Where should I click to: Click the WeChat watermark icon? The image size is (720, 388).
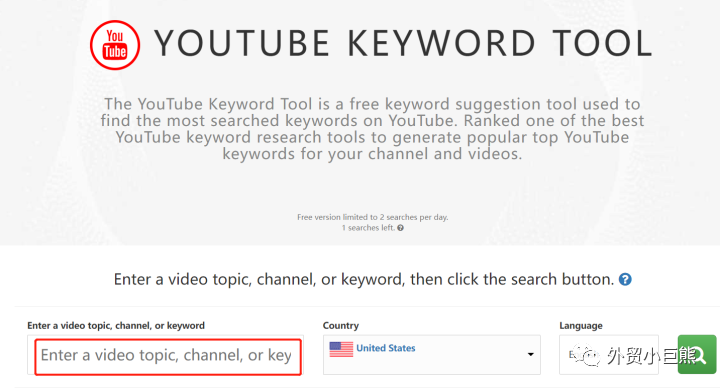click(x=585, y=354)
